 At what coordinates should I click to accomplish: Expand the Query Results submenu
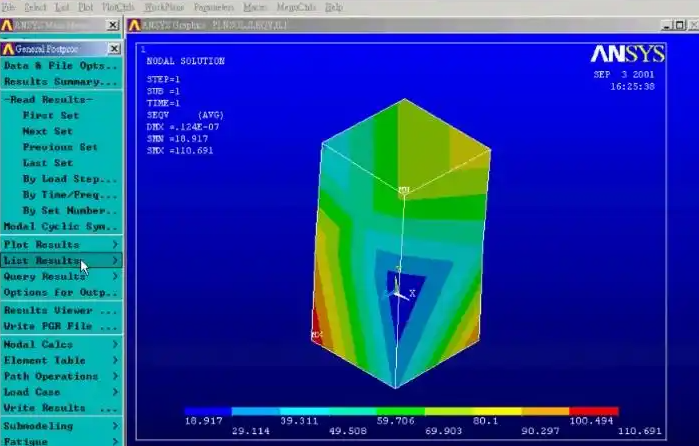point(60,277)
